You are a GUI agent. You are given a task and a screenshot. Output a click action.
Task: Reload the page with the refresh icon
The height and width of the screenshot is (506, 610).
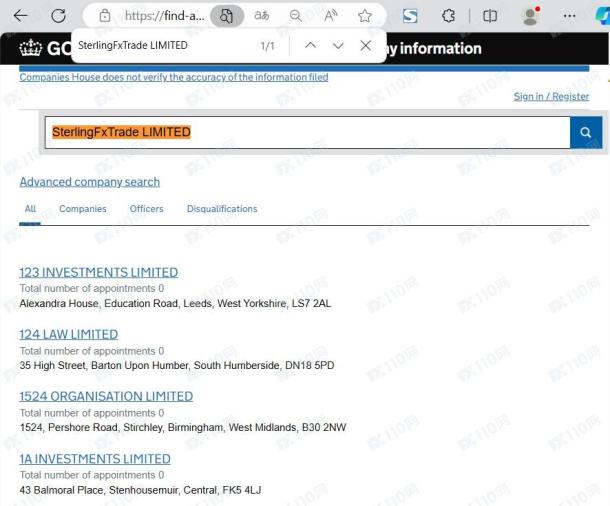[59, 16]
